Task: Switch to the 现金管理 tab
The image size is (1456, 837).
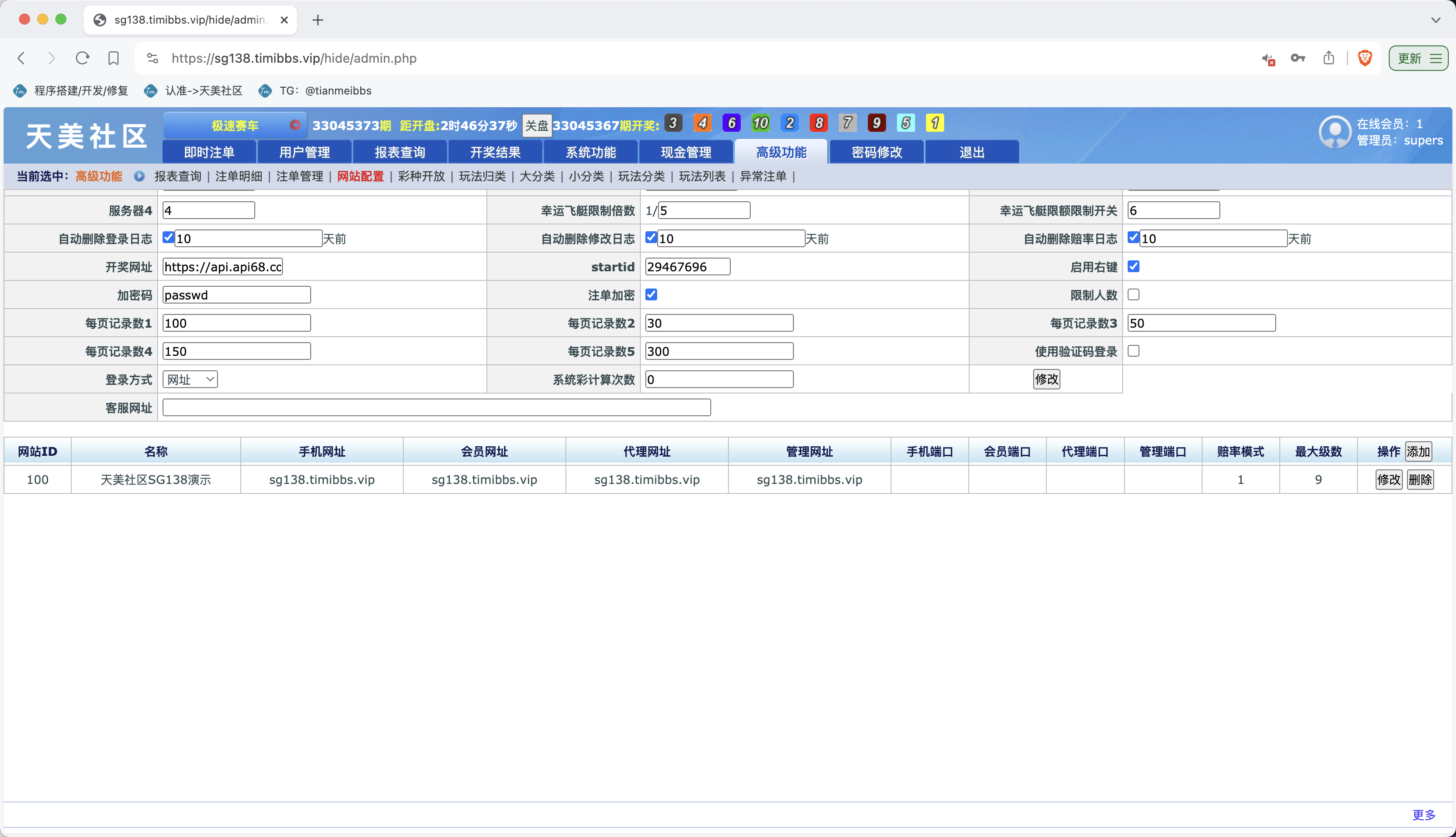Action: tap(685, 152)
